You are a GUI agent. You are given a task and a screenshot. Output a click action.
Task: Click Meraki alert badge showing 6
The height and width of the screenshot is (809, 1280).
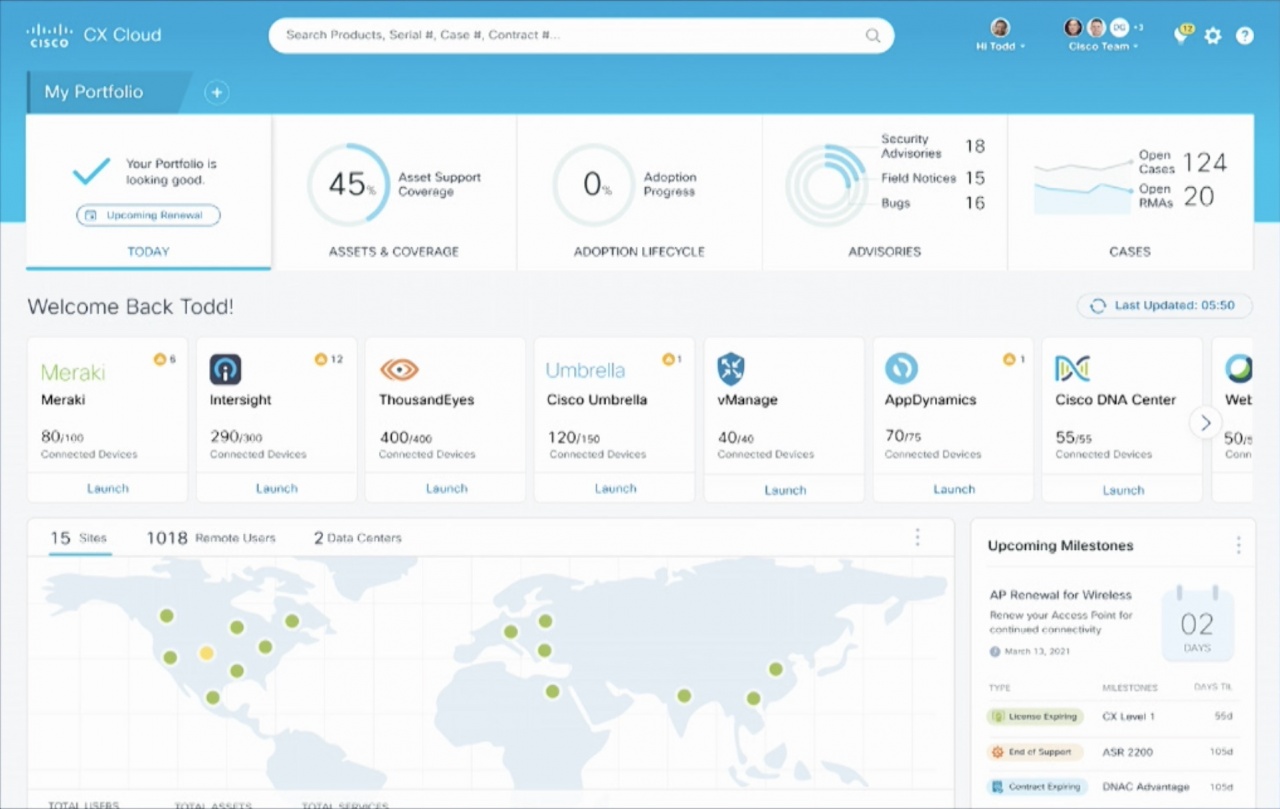[x=165, y=359]
